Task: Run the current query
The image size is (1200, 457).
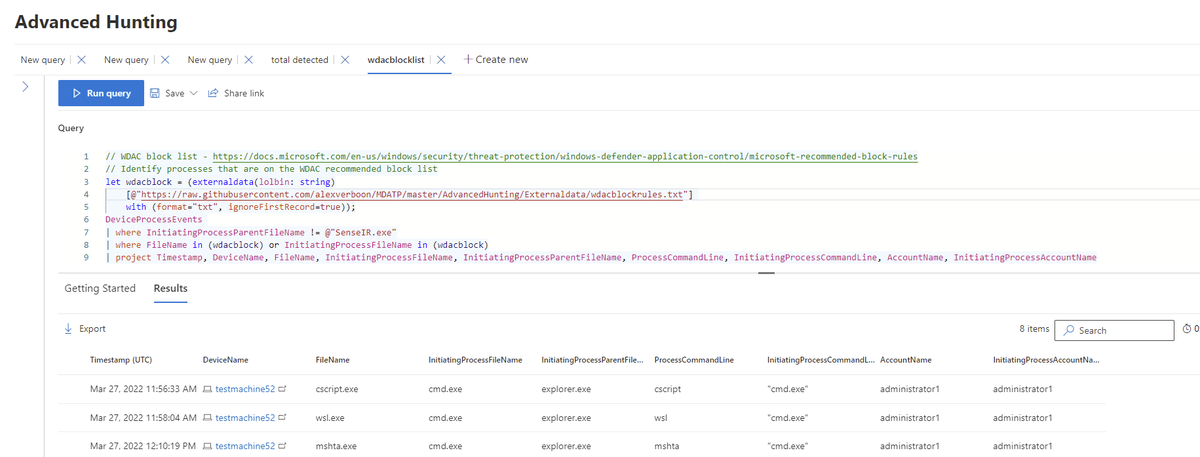Action: point(100,93)
